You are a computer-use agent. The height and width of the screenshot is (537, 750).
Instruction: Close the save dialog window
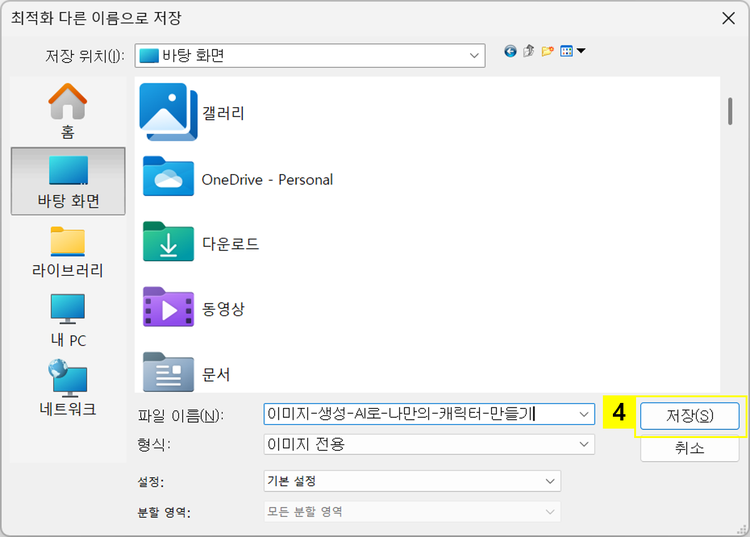tap(728, 19)
